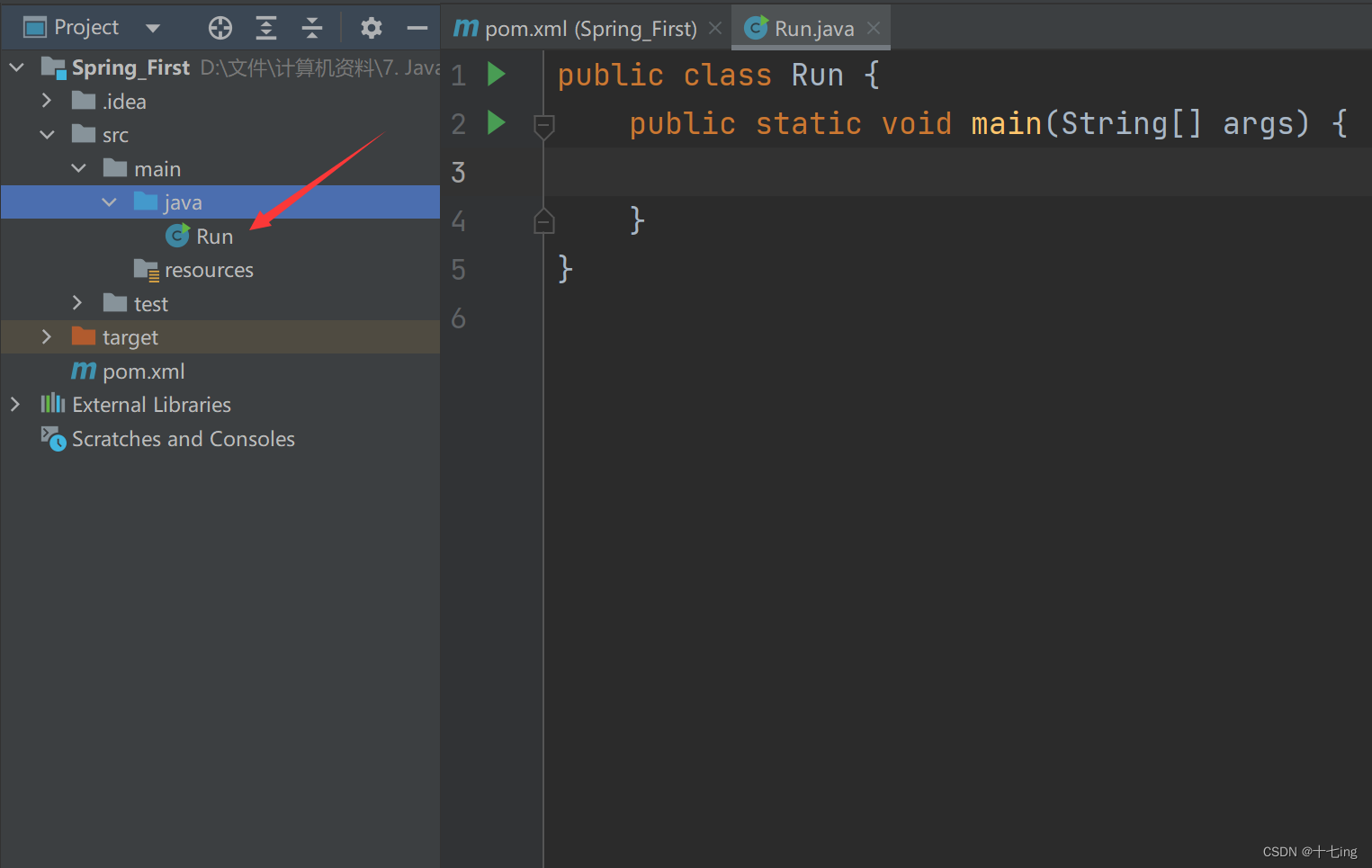Expand the .idea folder
Image resolution: width=1372 pixels, height=868 pixels.
(47, 101)
